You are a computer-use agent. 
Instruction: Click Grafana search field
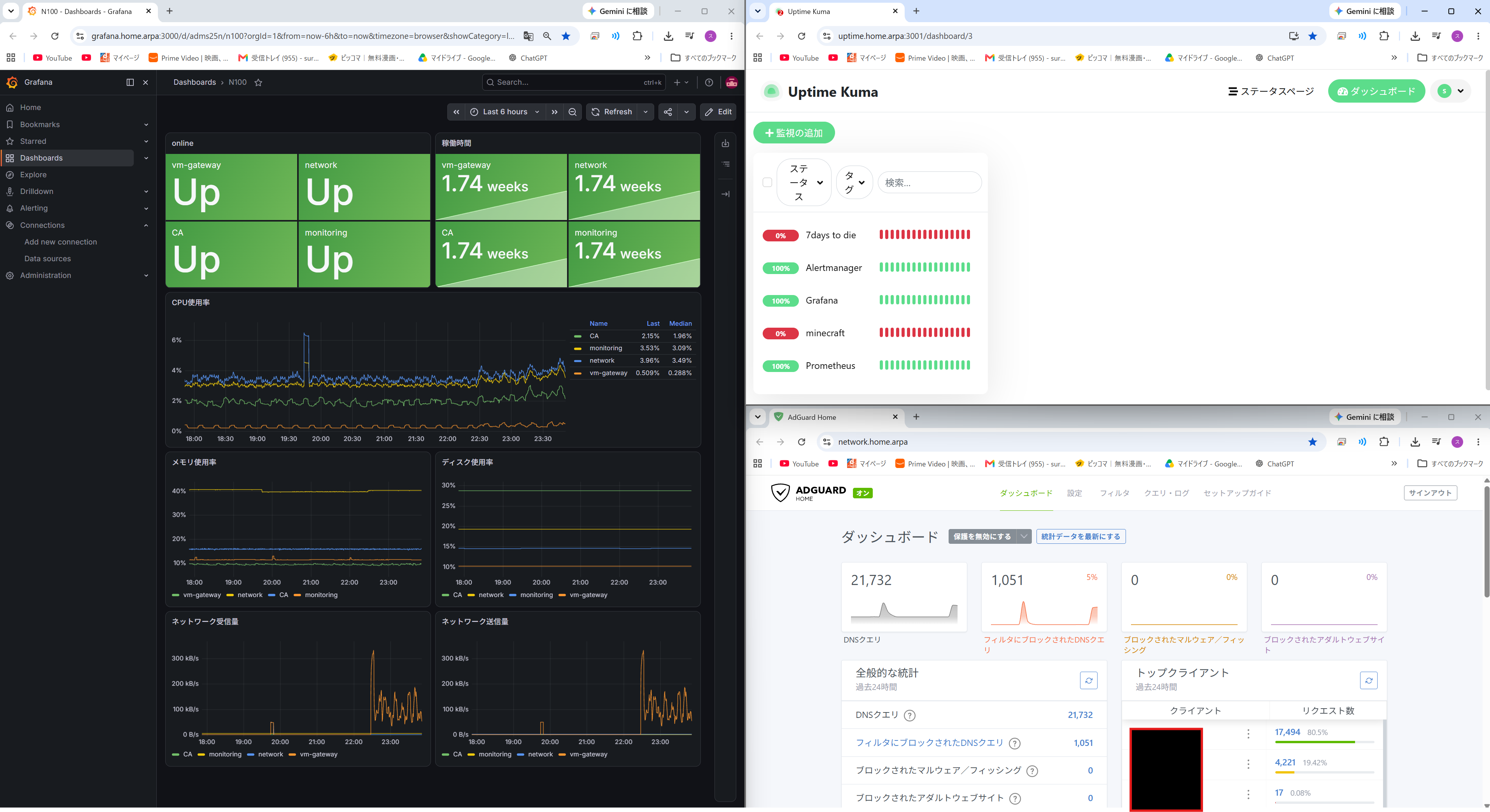574,82
